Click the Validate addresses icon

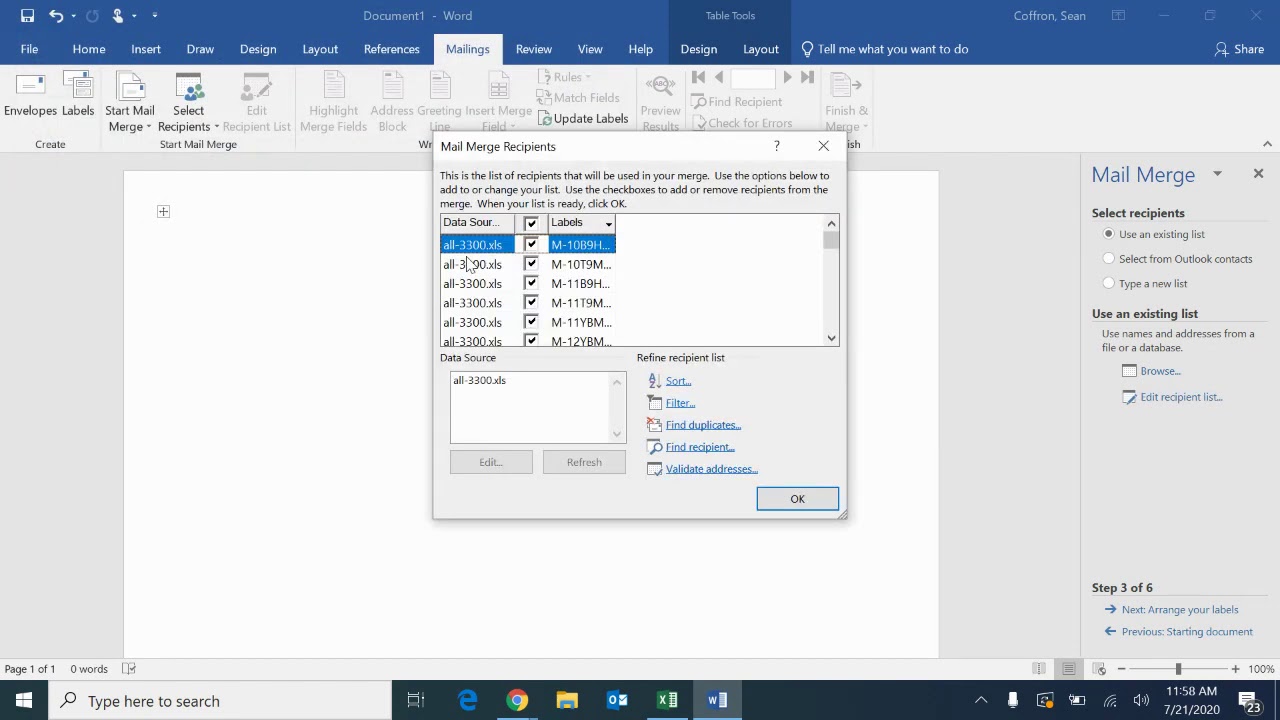click(x=654, y=469)
